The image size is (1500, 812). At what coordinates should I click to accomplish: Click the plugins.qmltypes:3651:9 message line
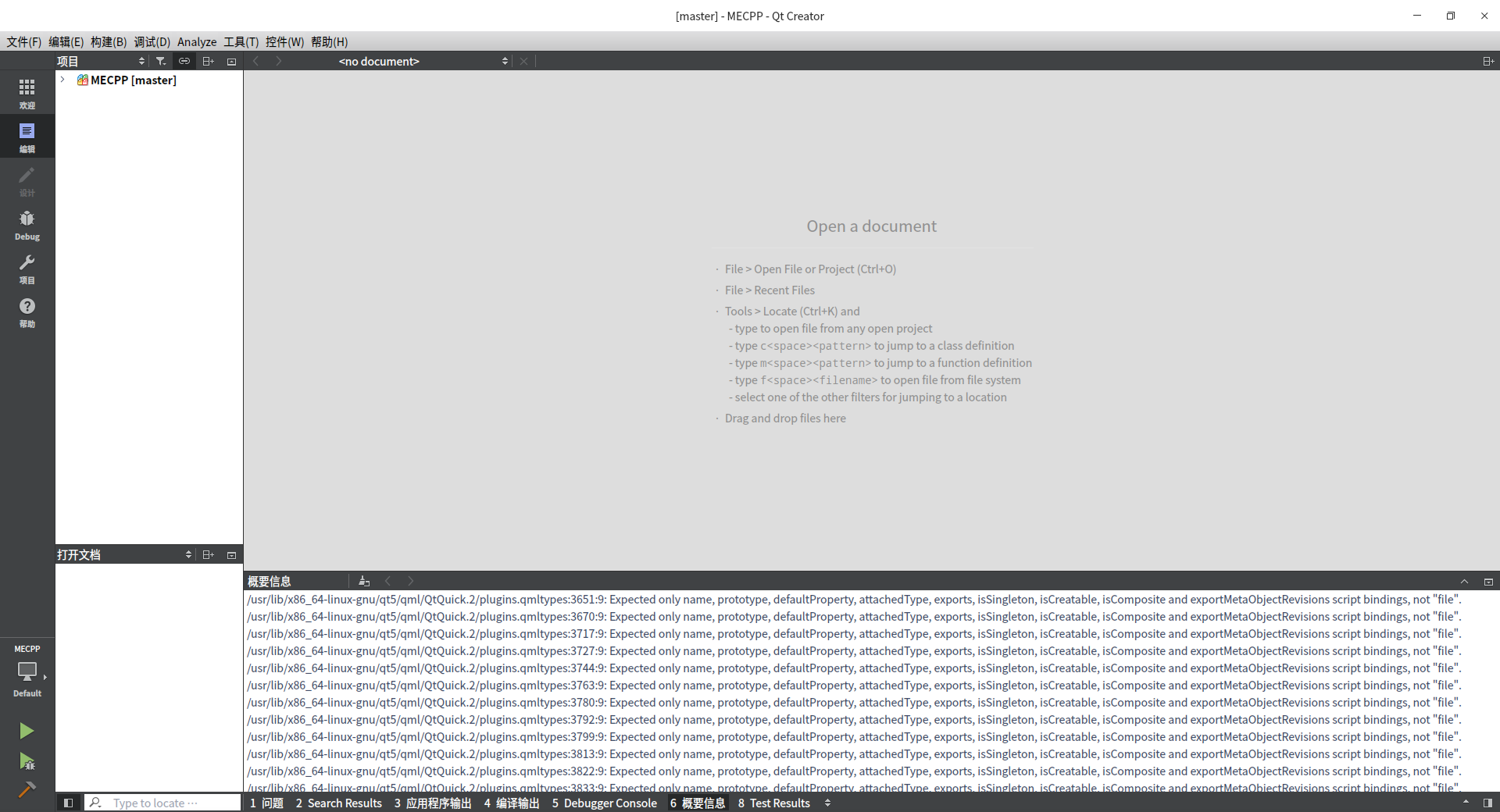[854, 600]
